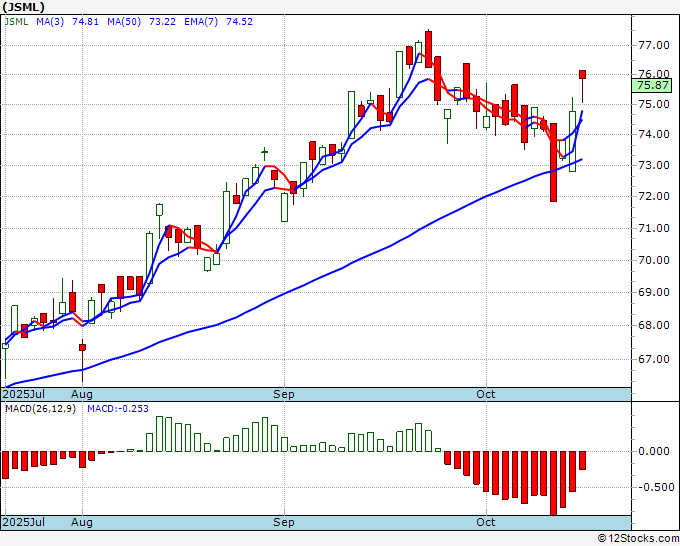Click the MA(3) value 74.81
Image resolution: width=680 pixels, height=546 pixels.
[x=85, y=22]
